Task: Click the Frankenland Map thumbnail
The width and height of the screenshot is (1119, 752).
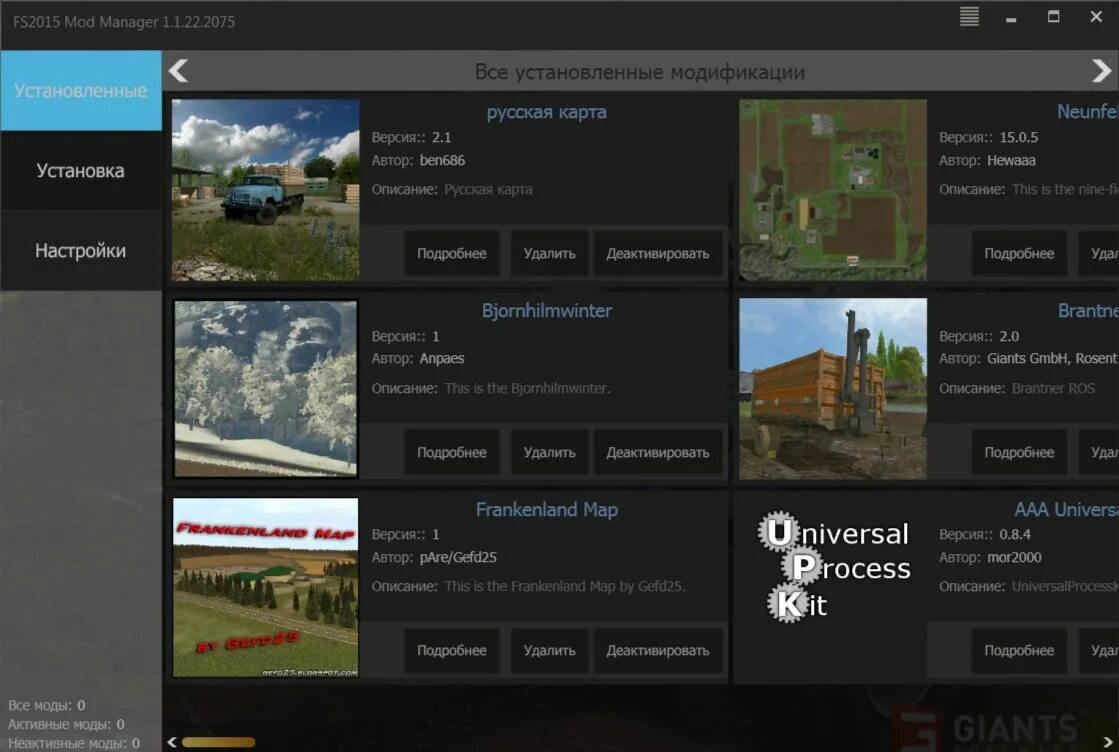Action: click(x=265, y=587)
